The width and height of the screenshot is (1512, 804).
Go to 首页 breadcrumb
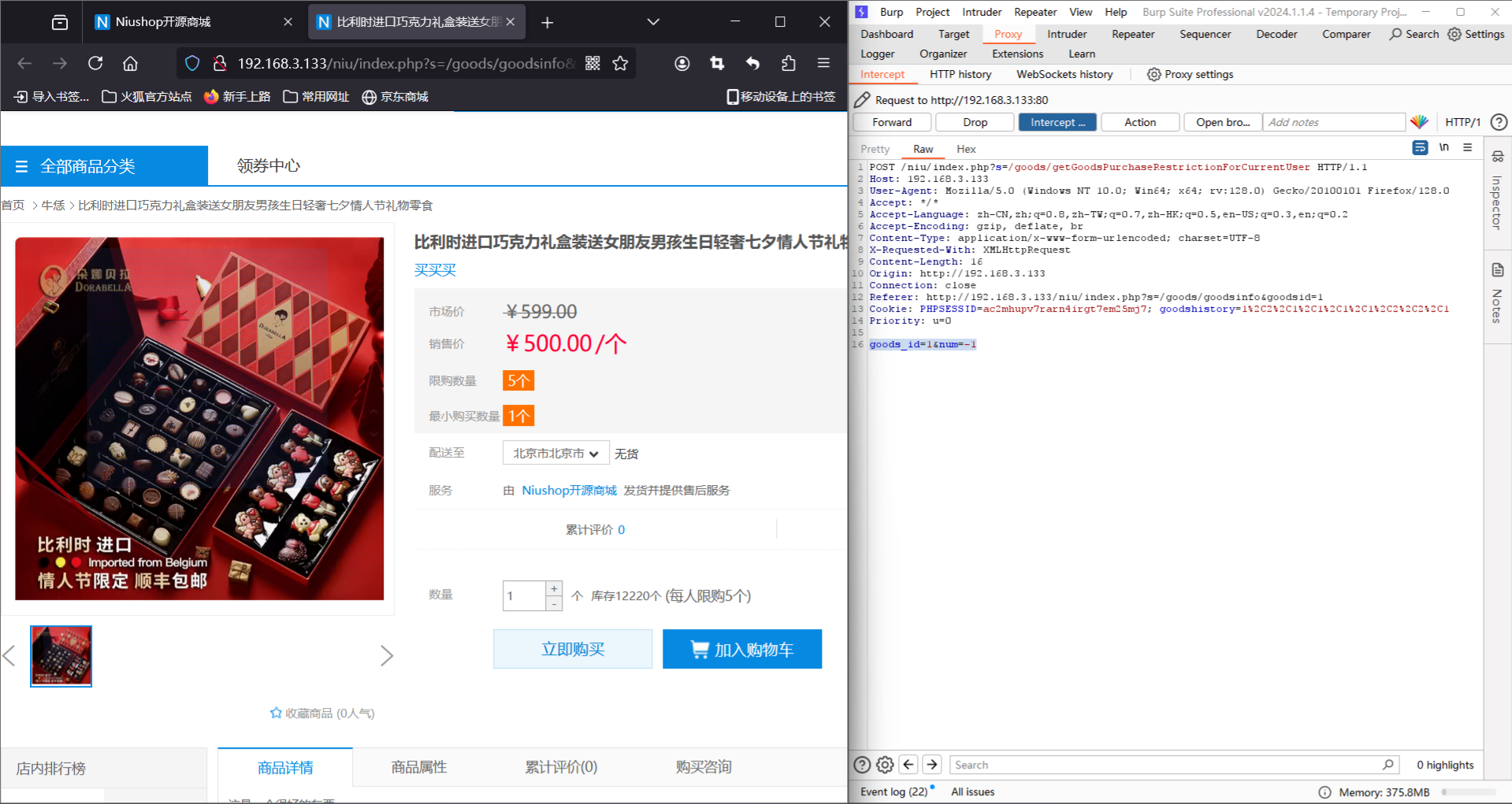(13, 206)
